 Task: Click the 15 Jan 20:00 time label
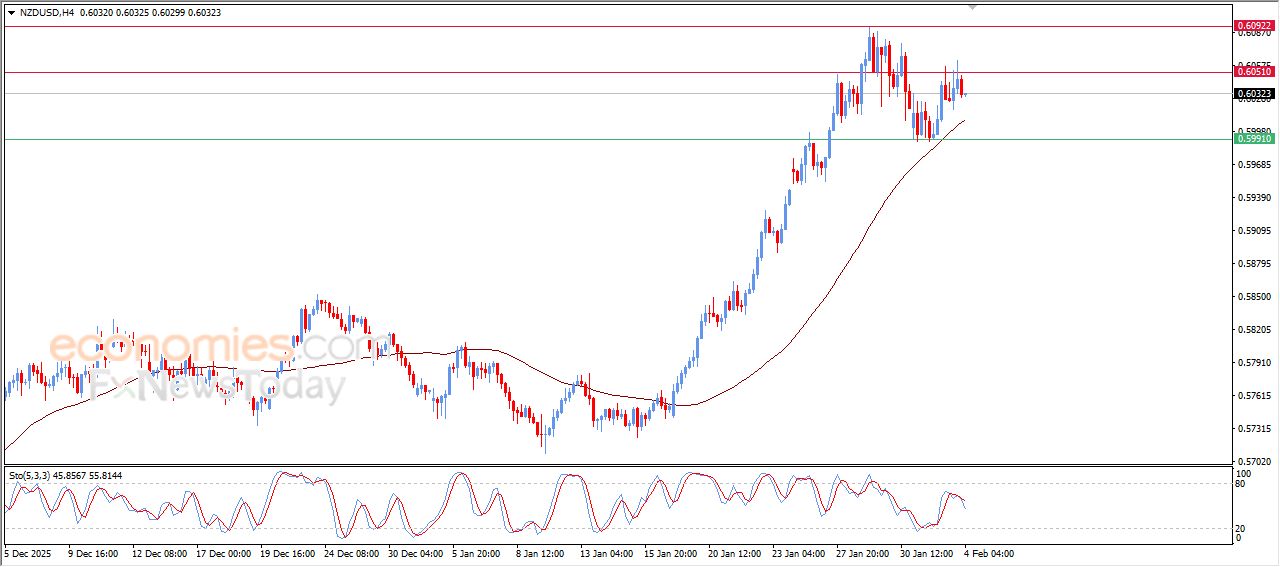[x=673, y=553]
